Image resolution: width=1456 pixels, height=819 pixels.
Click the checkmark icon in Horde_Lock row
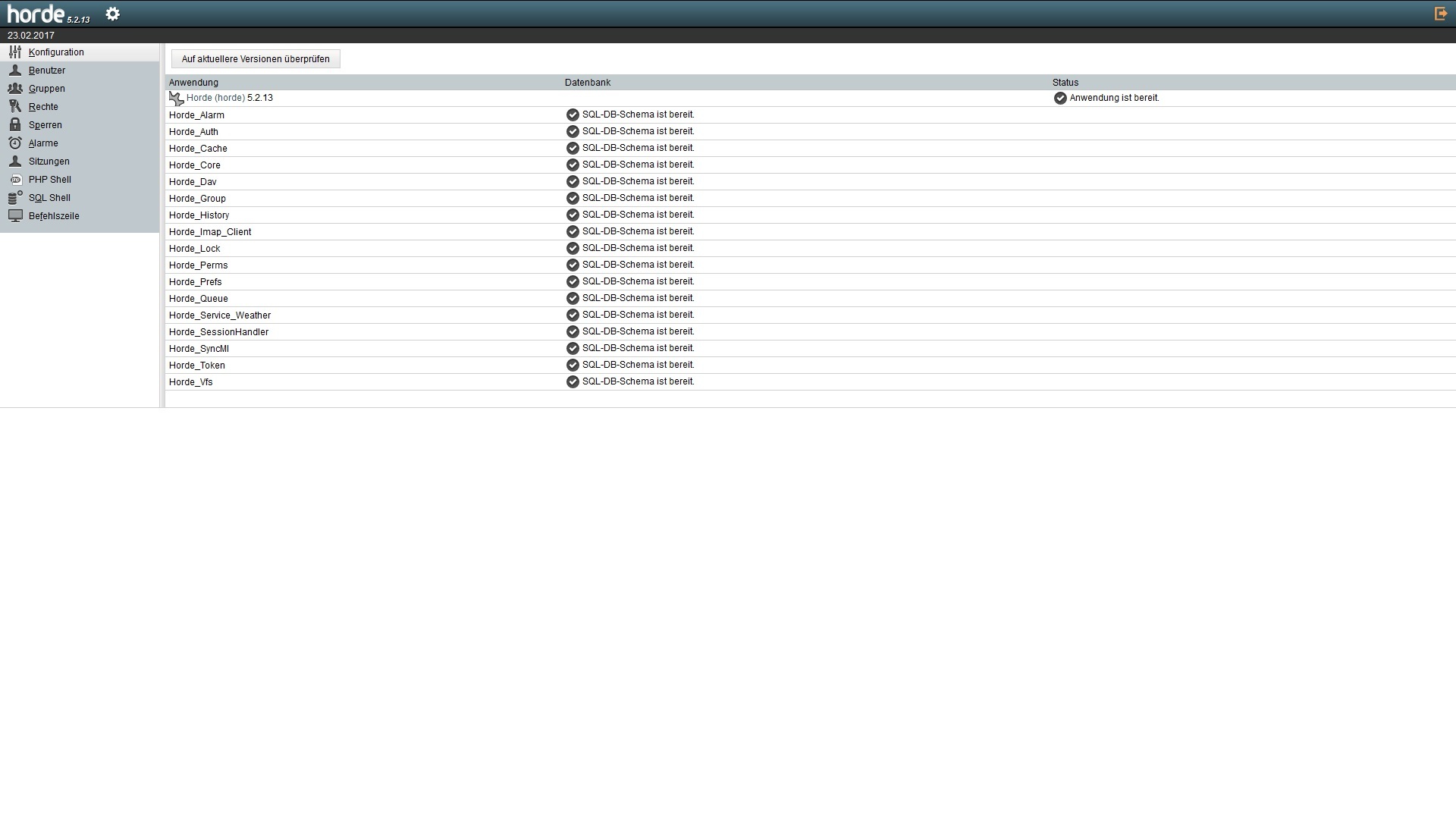(573, 248)
